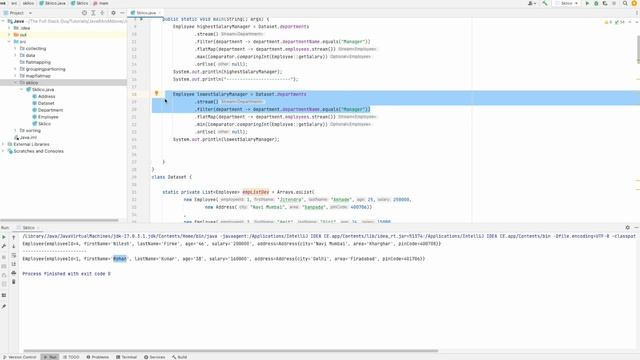Hide the Run panel using minus icon
This screenshot has height=360, width=640.
click(636, 227)
